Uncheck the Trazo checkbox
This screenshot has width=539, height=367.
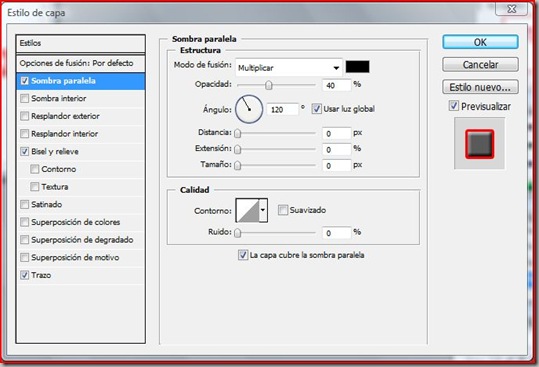point(24,275)
